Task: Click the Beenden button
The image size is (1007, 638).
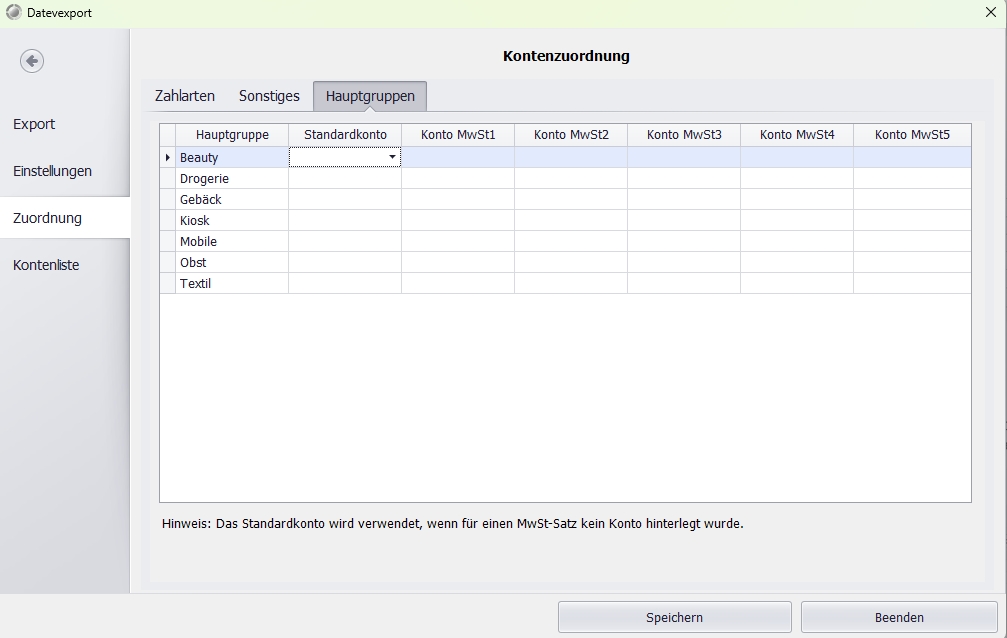Action: pyautogui.click(x=899, y=617)
